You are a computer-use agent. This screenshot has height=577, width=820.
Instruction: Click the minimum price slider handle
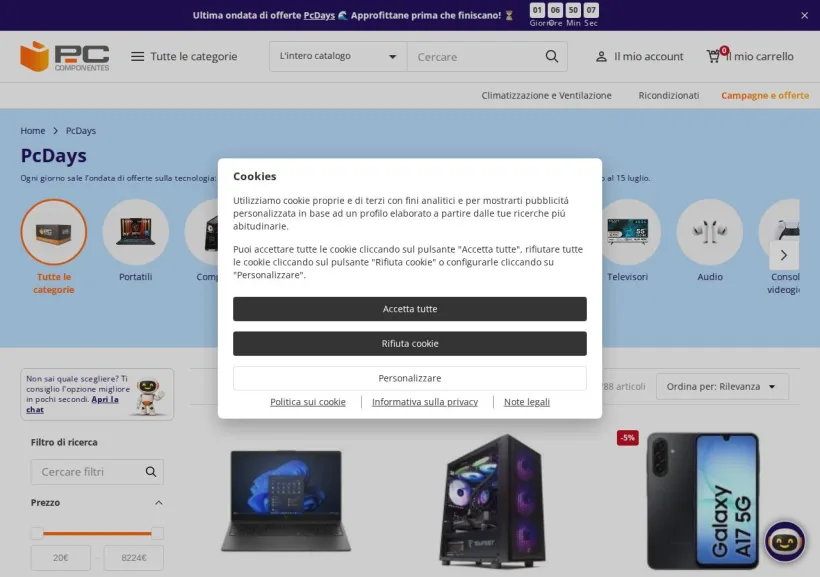[37, 534]
